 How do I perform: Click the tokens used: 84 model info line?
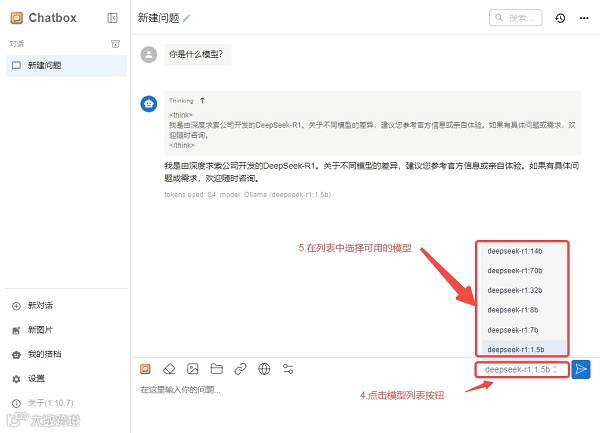(248, 195)
